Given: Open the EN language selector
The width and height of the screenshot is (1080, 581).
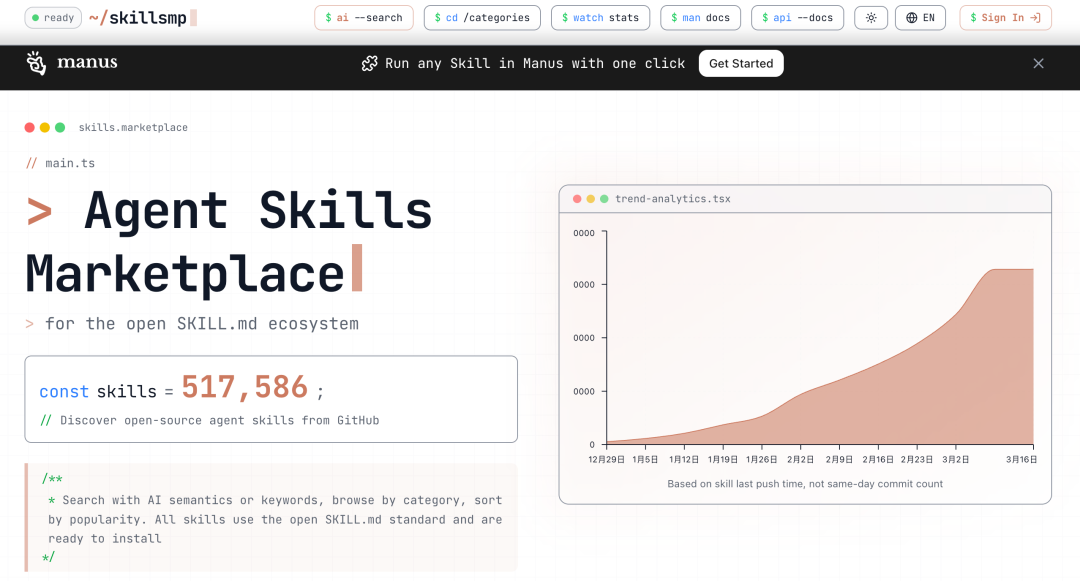Looking at the screenshot, I should coord(920,18).
